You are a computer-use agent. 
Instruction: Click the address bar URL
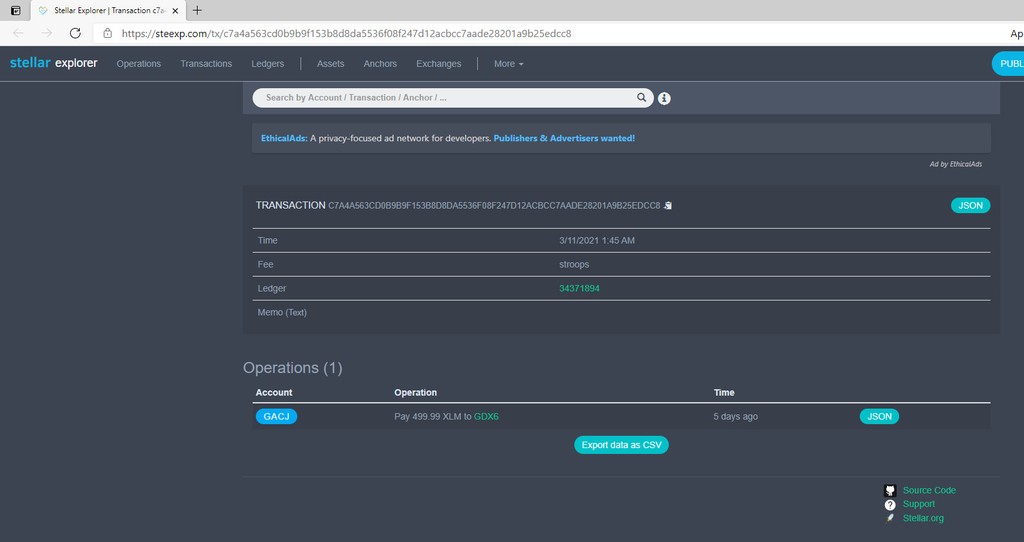[x=346, y=33]
